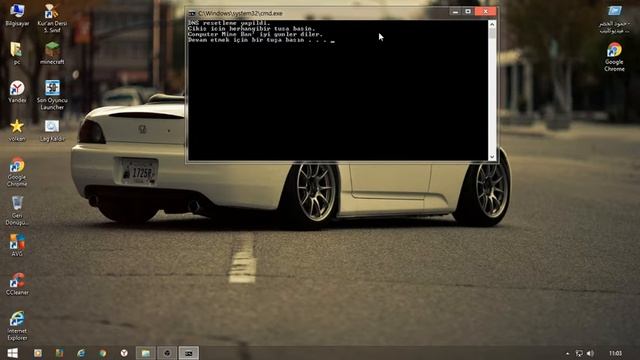This screenshot has height=360, width=640.
Task: Open the CCleaner desktop shortcut
Action: [17, 284]
